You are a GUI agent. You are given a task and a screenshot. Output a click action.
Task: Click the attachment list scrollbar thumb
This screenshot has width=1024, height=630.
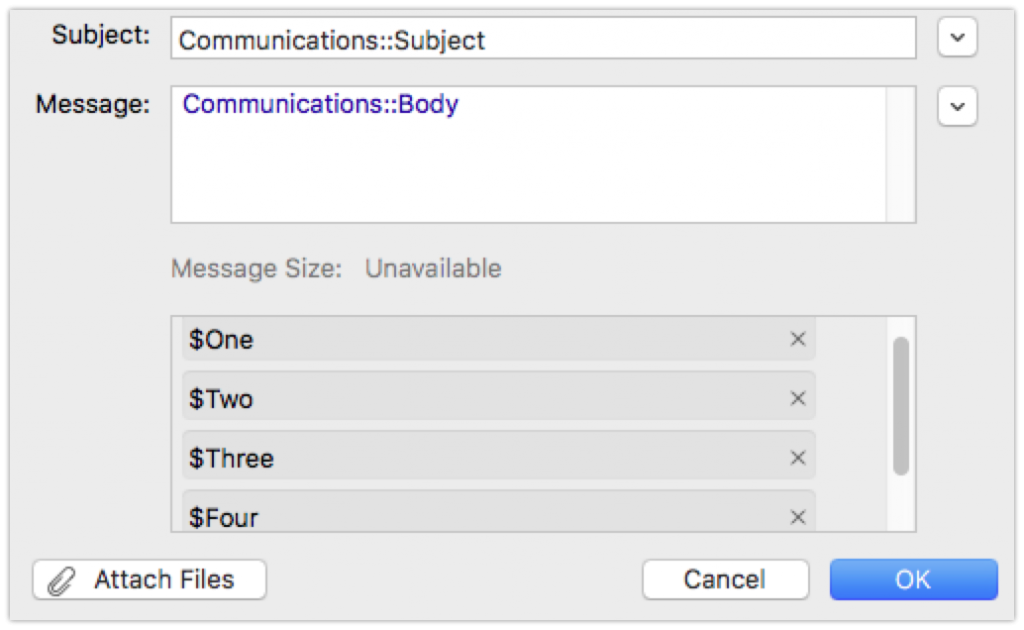point(901,405)
